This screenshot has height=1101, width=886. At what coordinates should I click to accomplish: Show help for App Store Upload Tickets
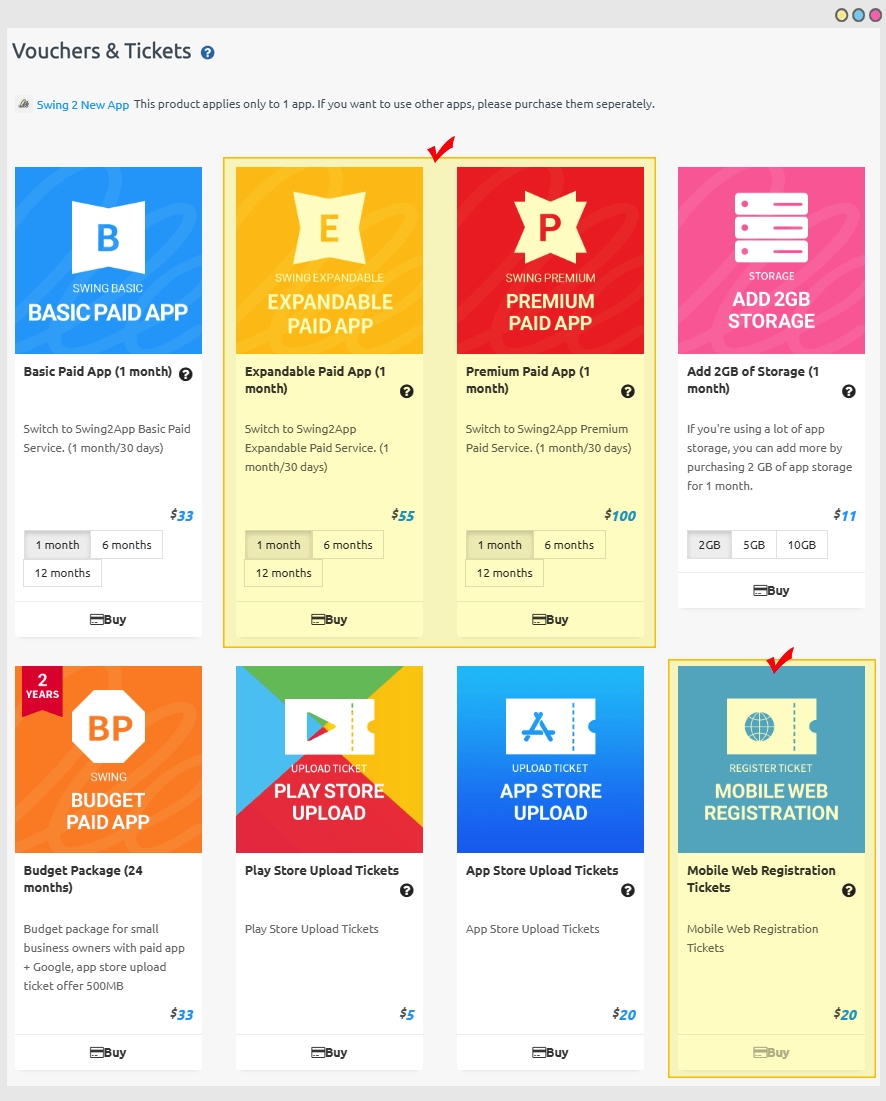pos(628,890)
